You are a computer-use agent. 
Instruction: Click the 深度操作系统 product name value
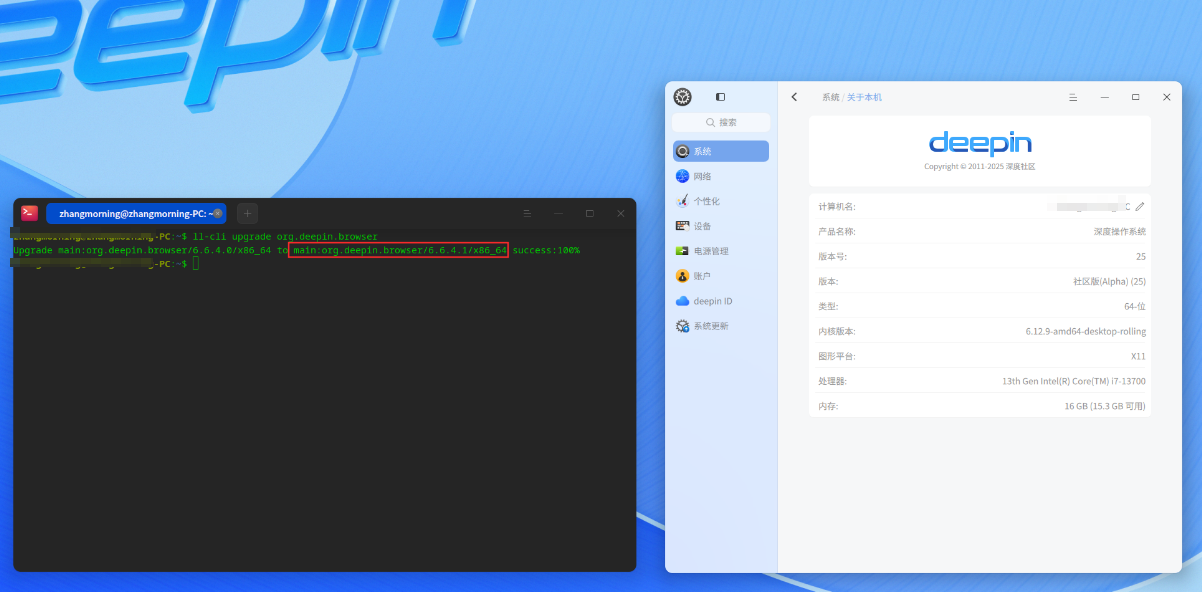(1120, 231)
